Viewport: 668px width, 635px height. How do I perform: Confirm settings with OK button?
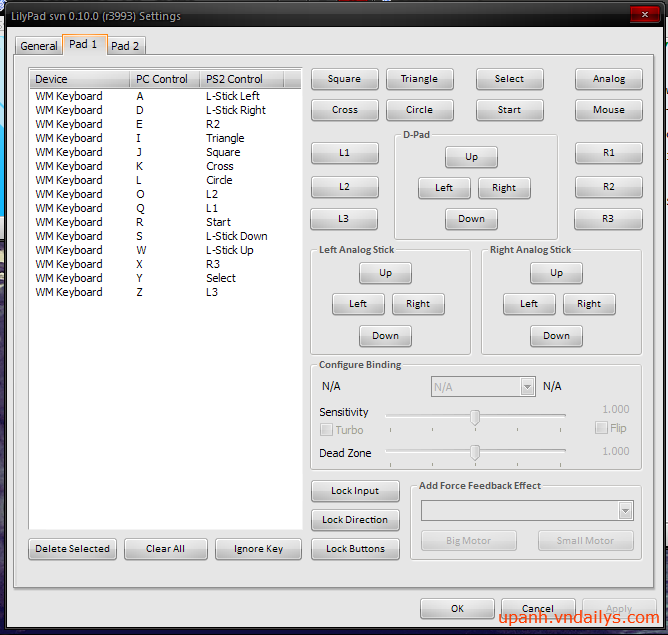[x=457, y=609]
